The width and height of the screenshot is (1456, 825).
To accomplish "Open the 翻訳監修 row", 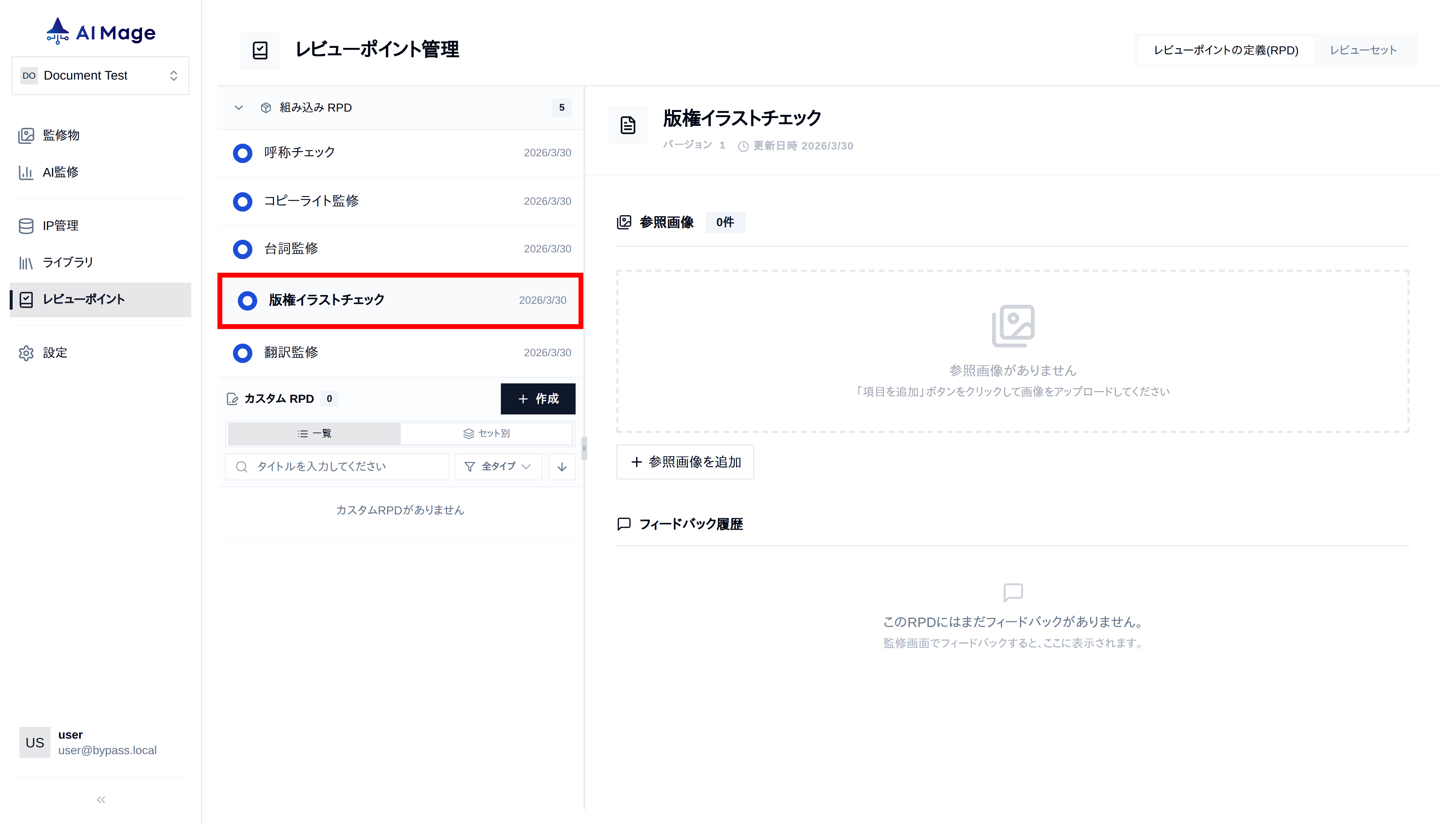I will coord(401,352).
